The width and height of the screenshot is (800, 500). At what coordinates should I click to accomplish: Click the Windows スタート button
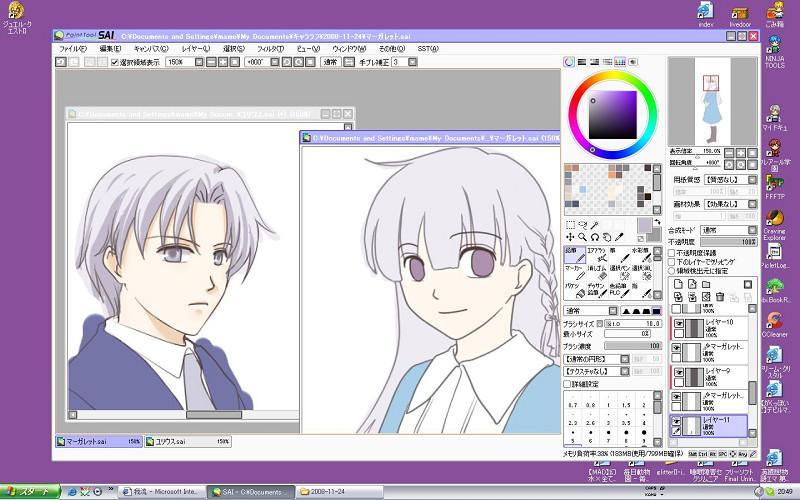(x=30, y=492)
